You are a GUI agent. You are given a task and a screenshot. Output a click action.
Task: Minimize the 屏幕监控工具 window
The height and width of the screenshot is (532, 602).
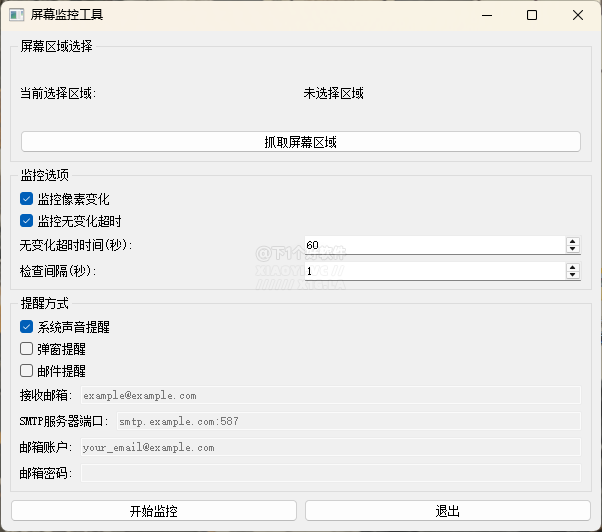(487, 15)
